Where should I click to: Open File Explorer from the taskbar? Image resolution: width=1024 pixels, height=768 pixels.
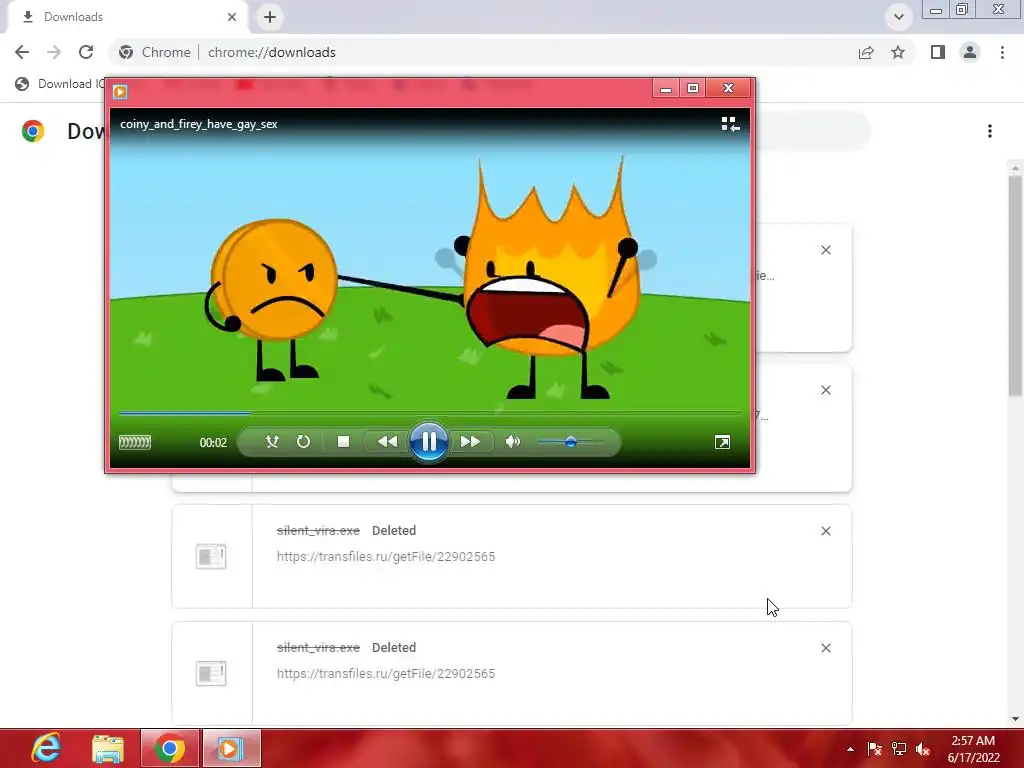pyautogui.click(x=108, y=748)
